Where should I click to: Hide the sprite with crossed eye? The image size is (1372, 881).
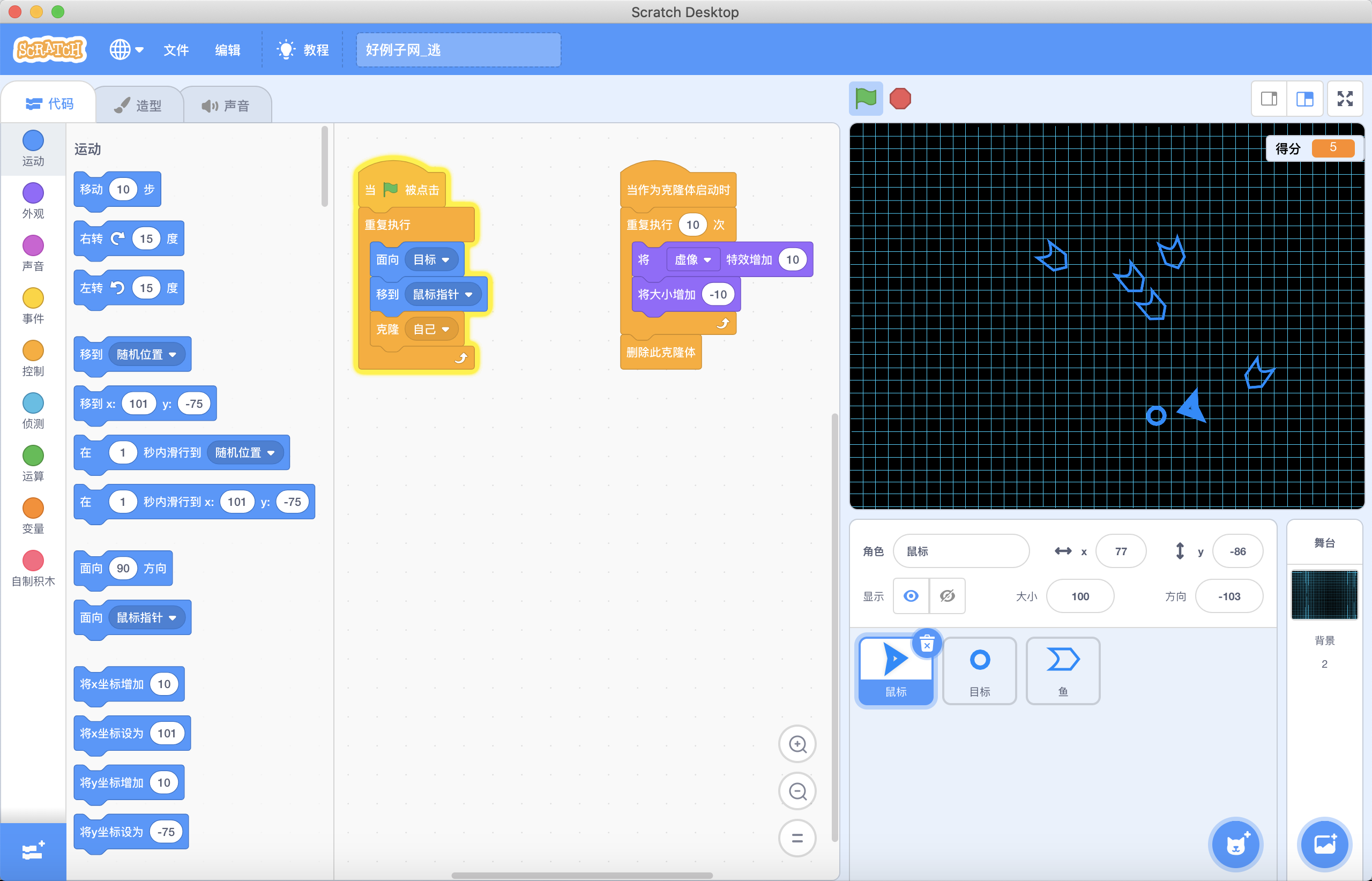pos(948,596)
